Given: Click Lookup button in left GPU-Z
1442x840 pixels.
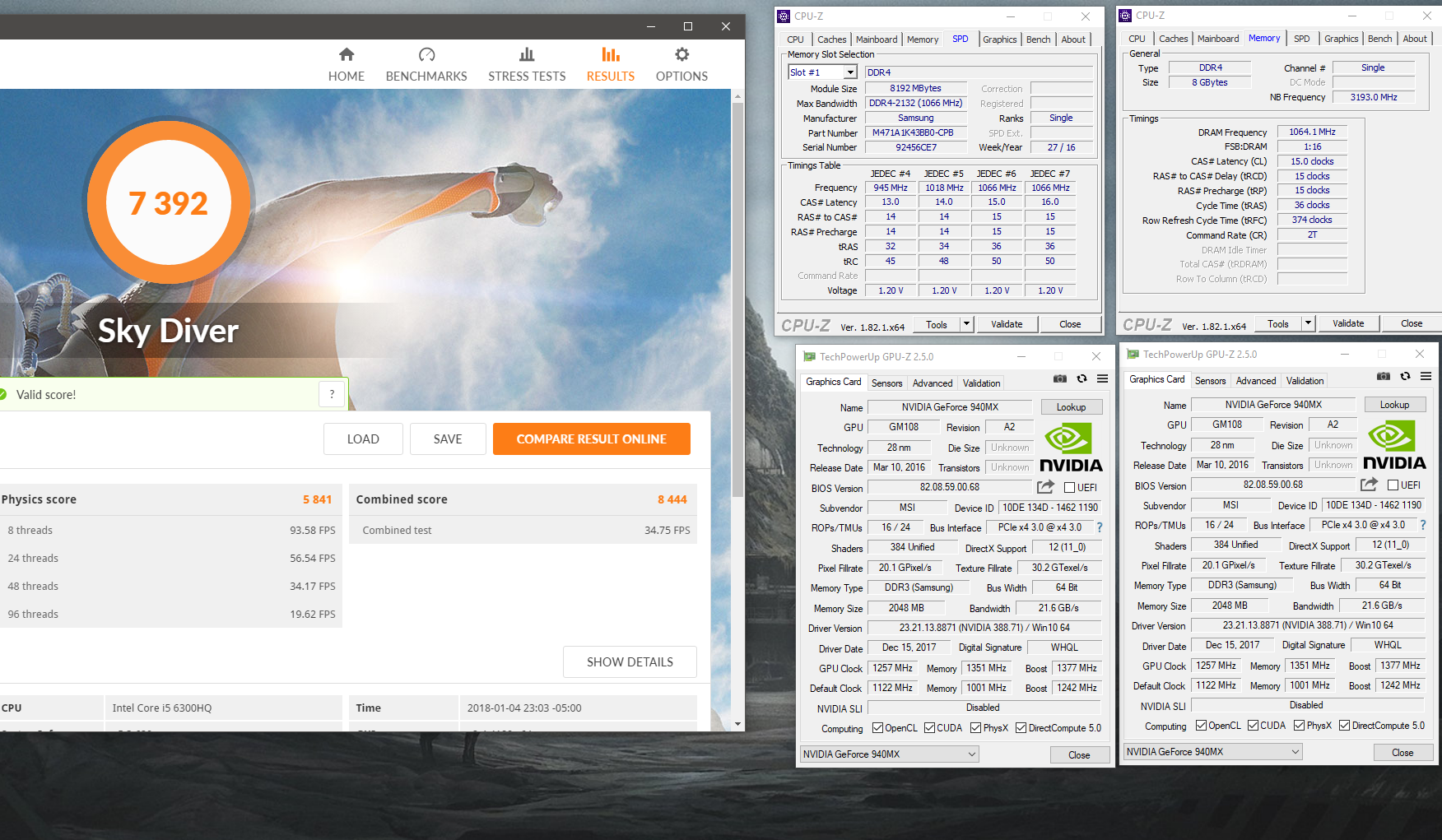Looking at the screenshot, I should coord(1071,406).
